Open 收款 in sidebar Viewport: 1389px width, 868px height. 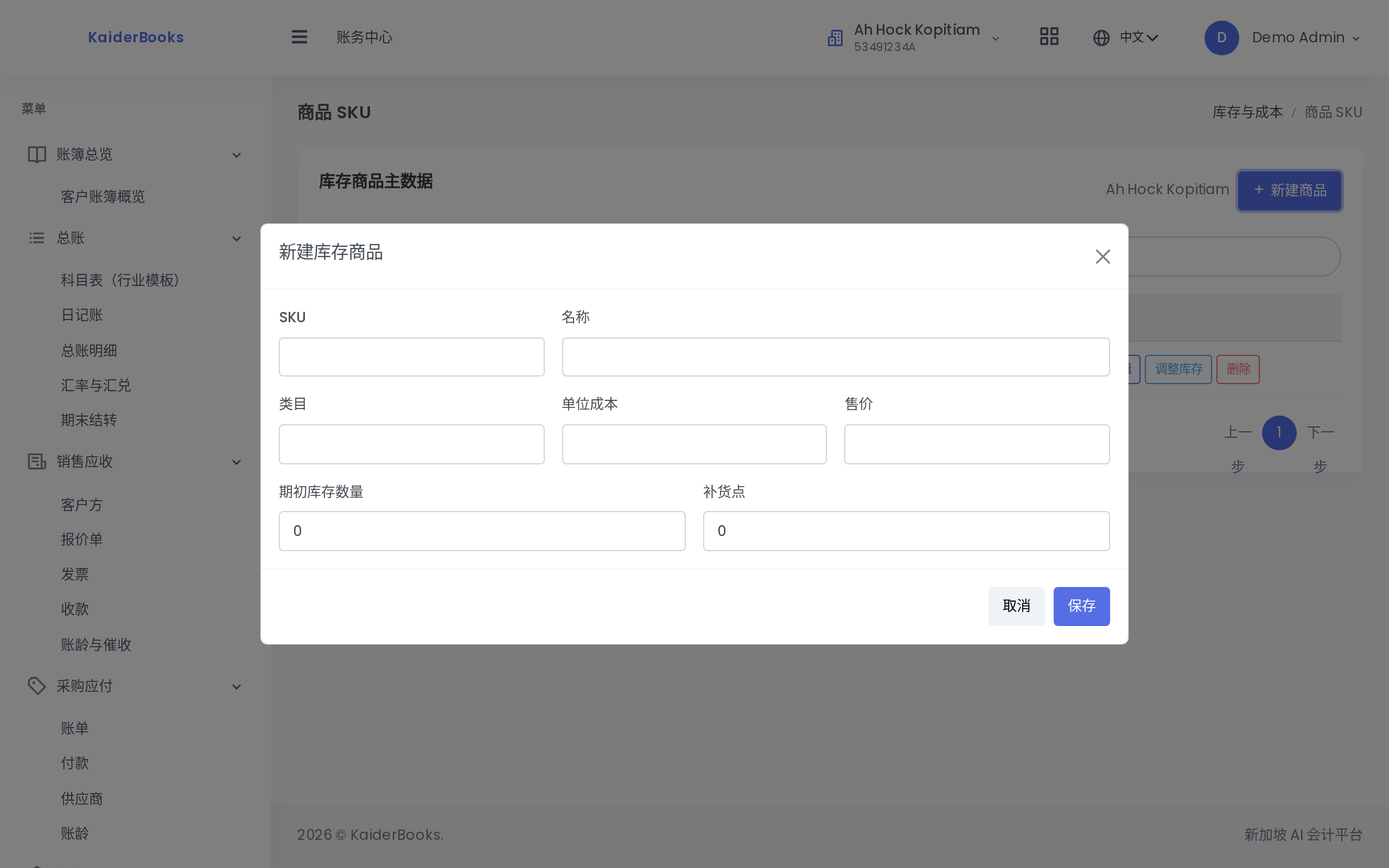click(x=75, y=609)
